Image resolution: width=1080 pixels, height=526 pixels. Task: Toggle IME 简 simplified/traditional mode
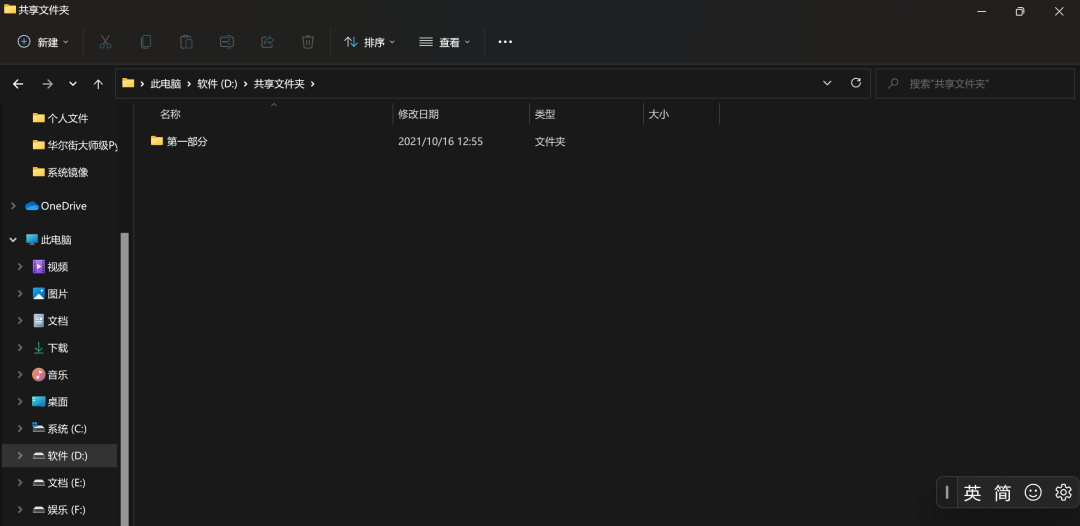point(1003,493)
